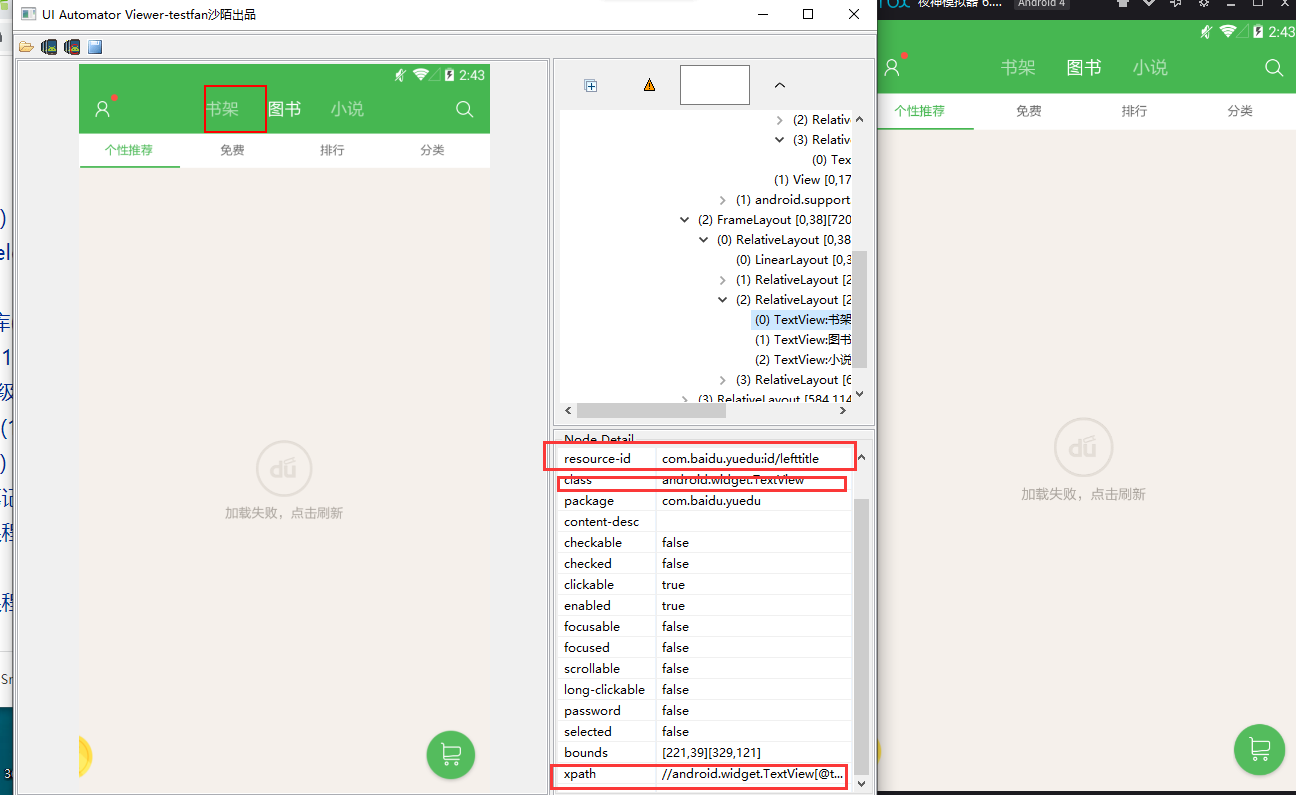Select the (0) LinearLayout tree row
The height and width of the screenshot is (795, 1296).
click(x=793, y=260)
